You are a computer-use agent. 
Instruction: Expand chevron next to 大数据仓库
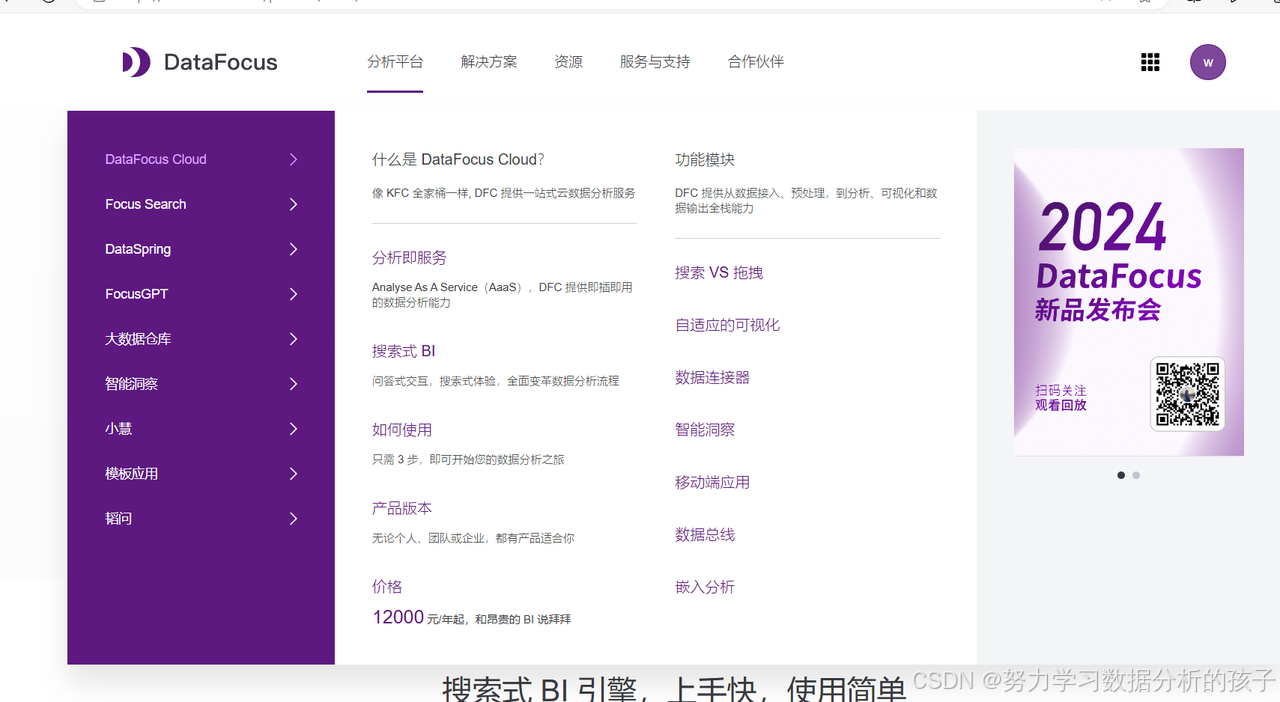pos(293,339)
